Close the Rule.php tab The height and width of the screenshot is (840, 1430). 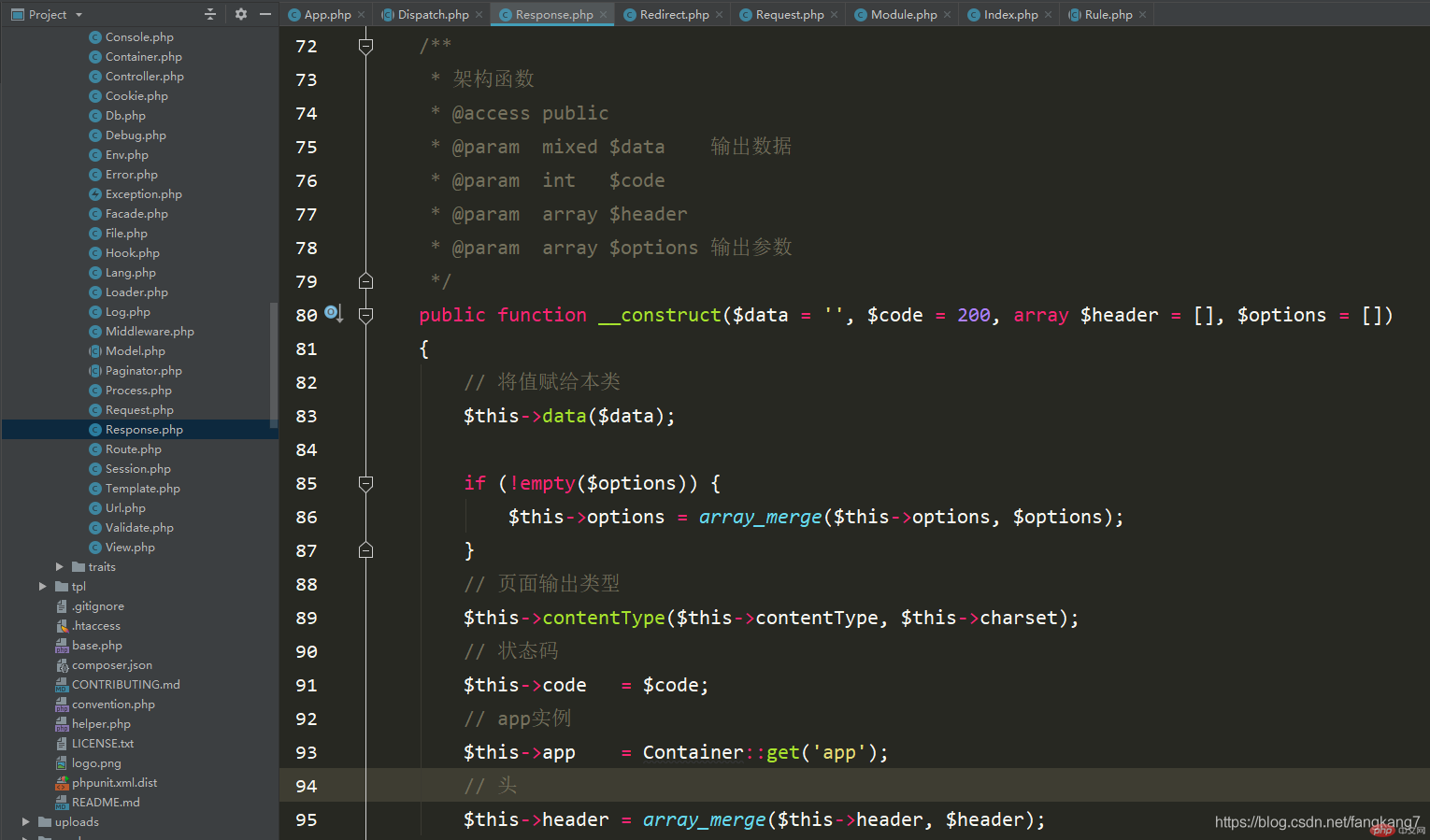[1142, 15]
